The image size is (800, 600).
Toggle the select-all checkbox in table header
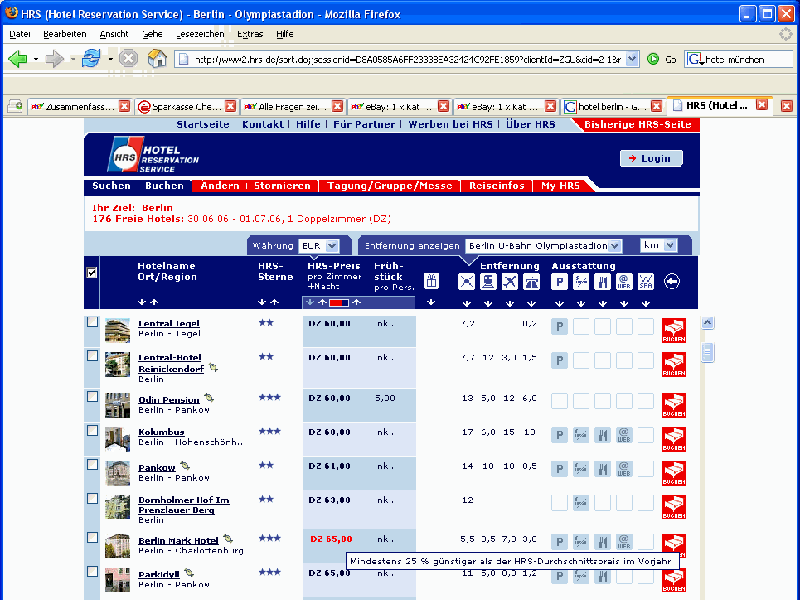(x=92, y=272)
